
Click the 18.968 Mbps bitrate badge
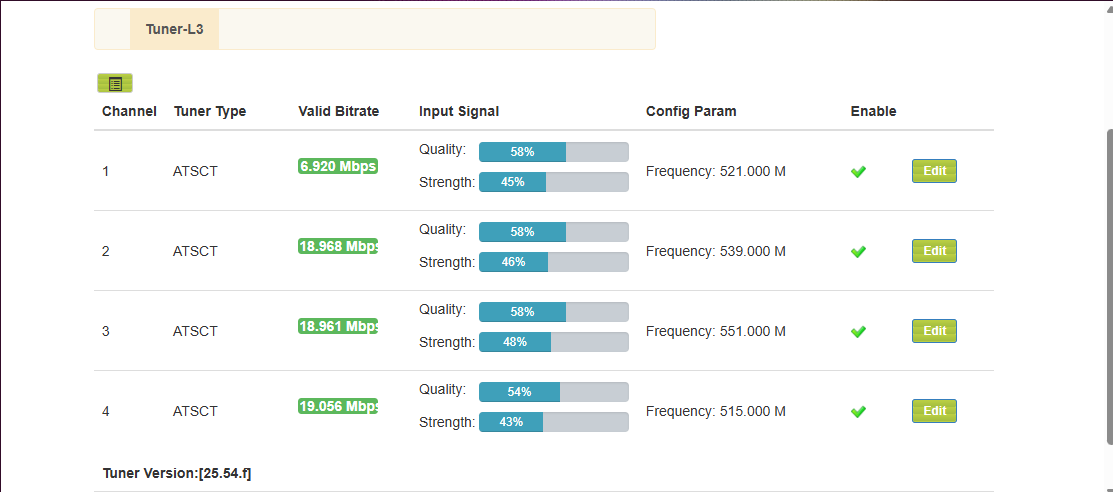coord(338,246)
